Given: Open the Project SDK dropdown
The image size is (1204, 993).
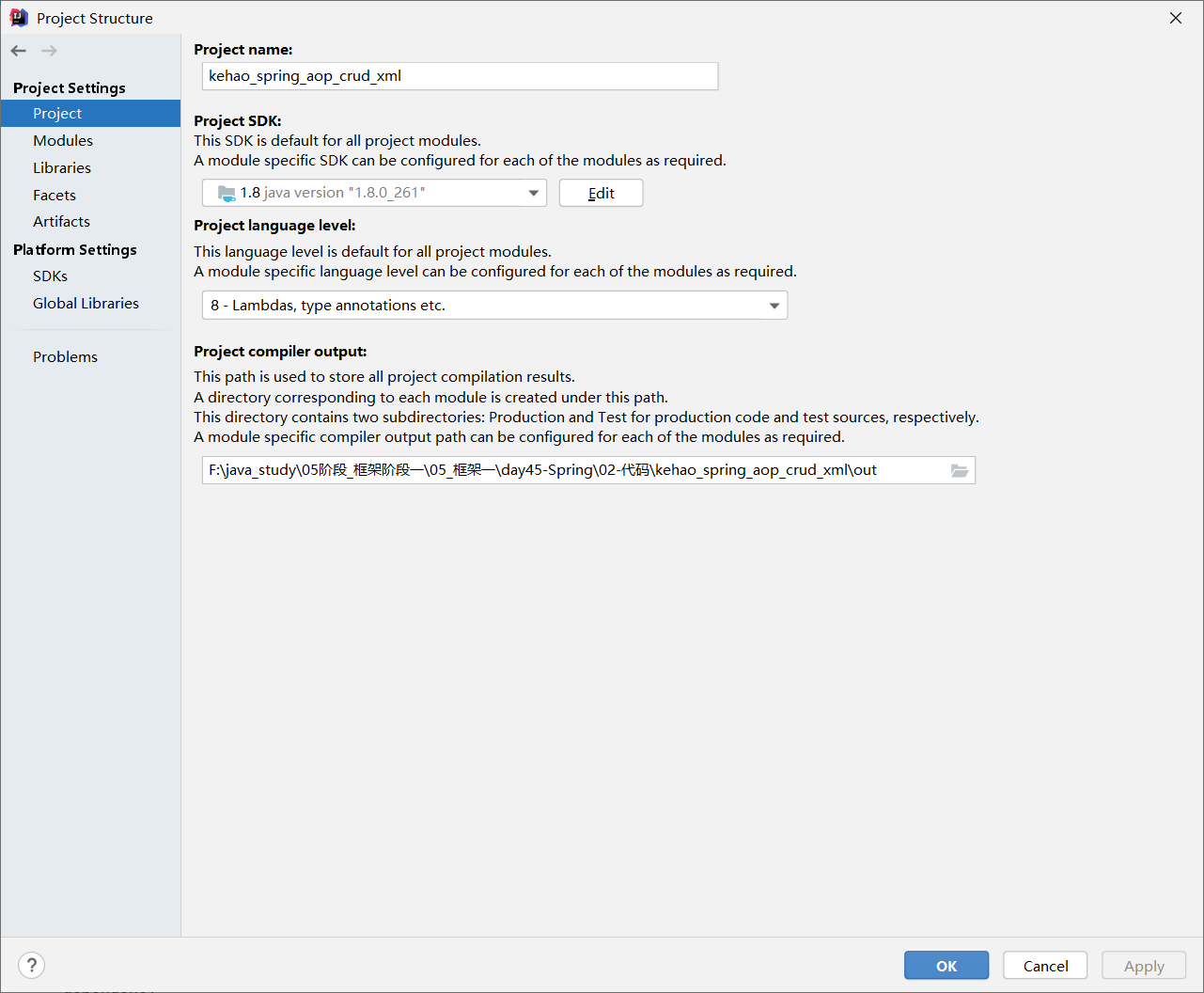Looking at the screenshot, I should tap(374, 193).
